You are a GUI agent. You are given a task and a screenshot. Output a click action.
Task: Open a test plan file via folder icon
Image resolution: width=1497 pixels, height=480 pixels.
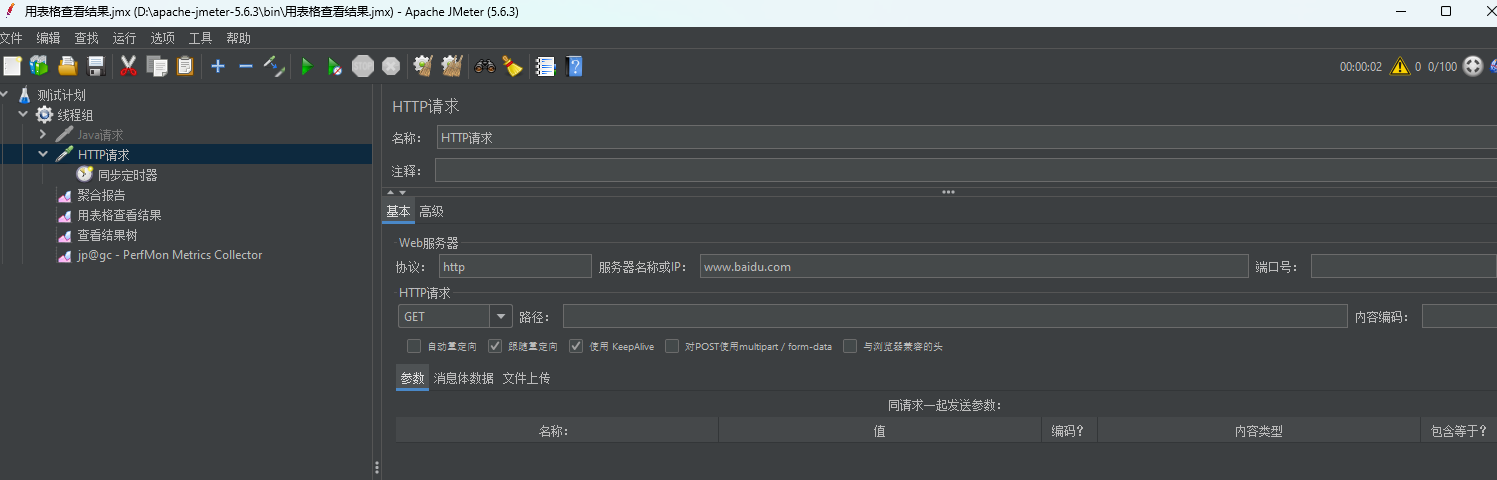click(68, 66)
